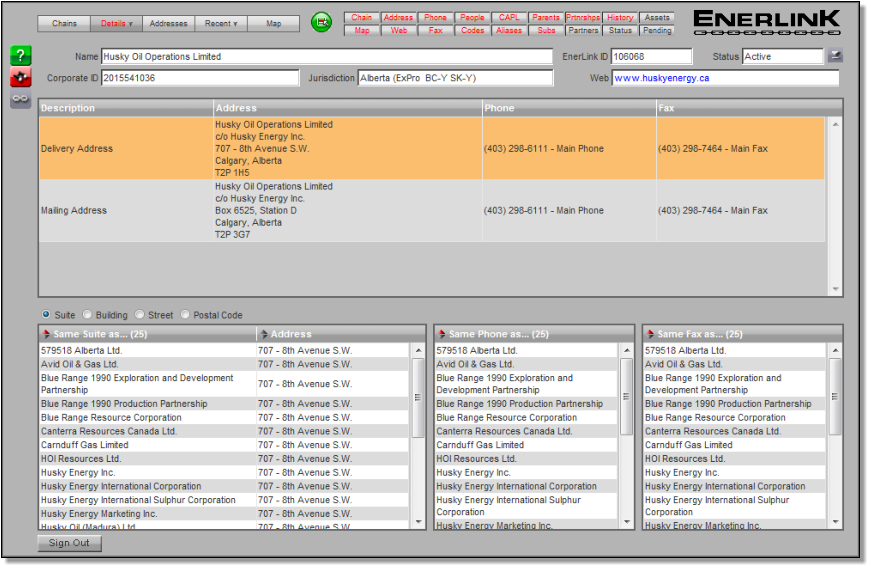The width and height of the screenshot is (871, 569).
Task: Select Canterra Resources Canada Ltd. in fax list
Action: [734, 431]
